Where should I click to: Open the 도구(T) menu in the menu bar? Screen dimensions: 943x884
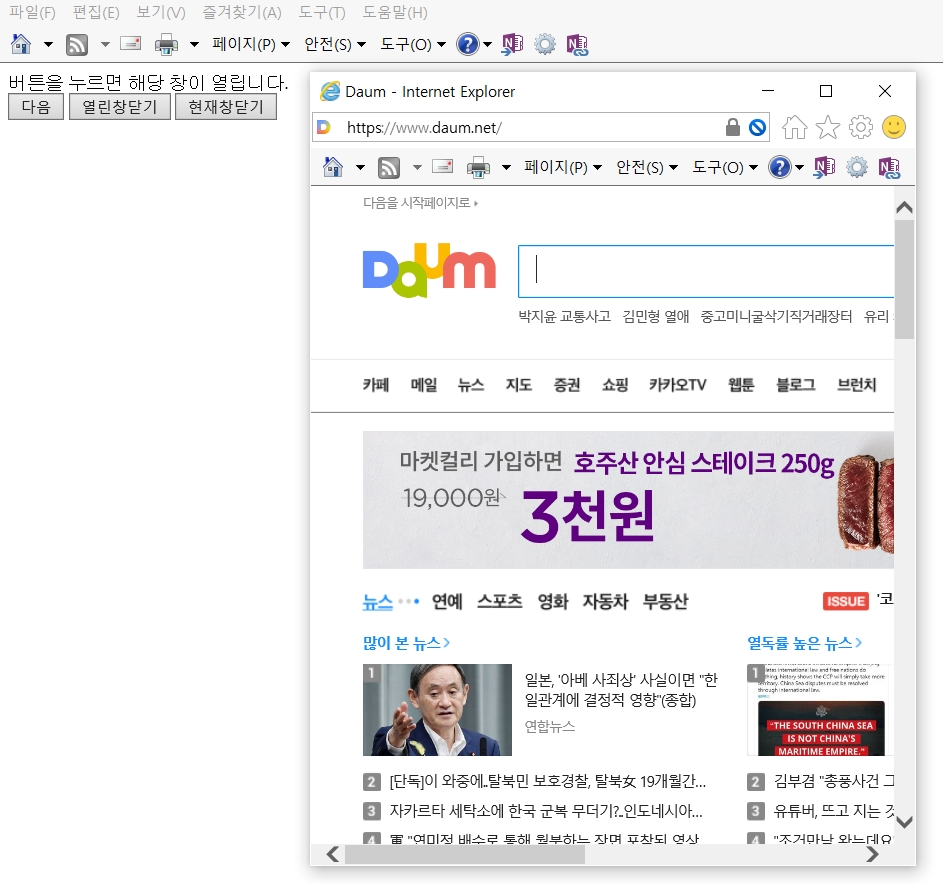tap(322, 12)
